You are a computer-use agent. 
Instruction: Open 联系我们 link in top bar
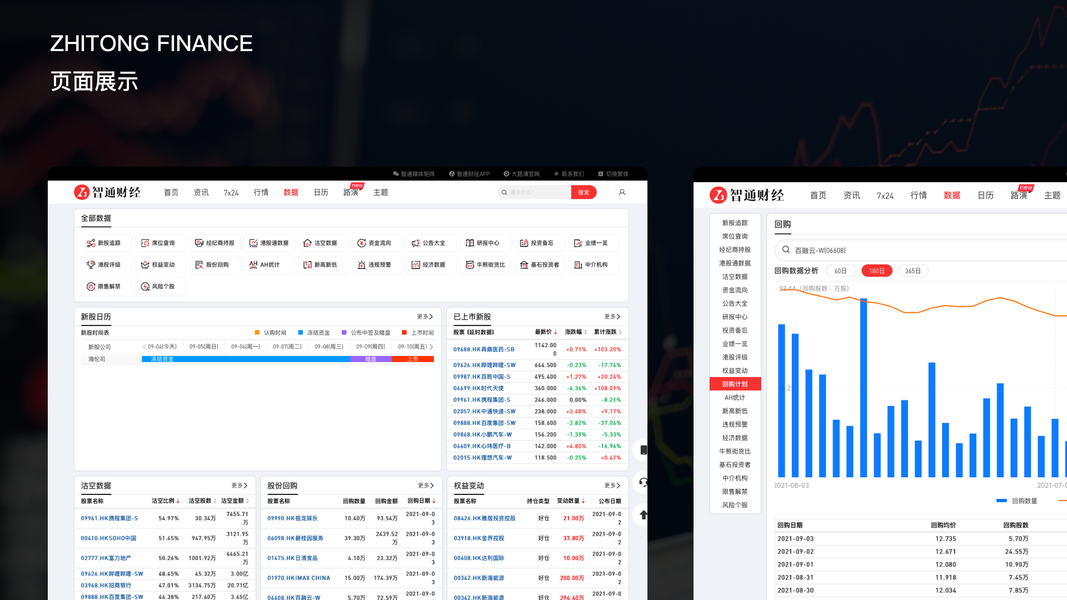click(x=569, y=173)
